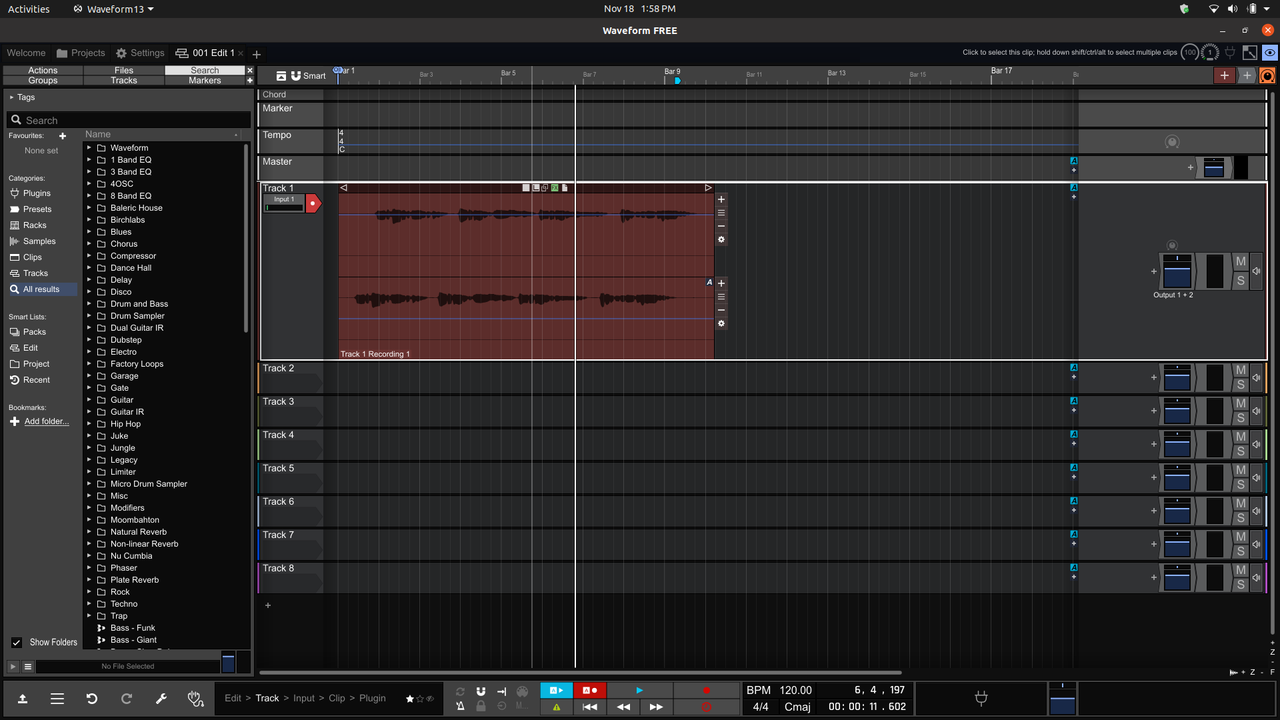This screenshot has height=720, width=1280.
Task: Expand the Tags section
Action: (11, 97)
